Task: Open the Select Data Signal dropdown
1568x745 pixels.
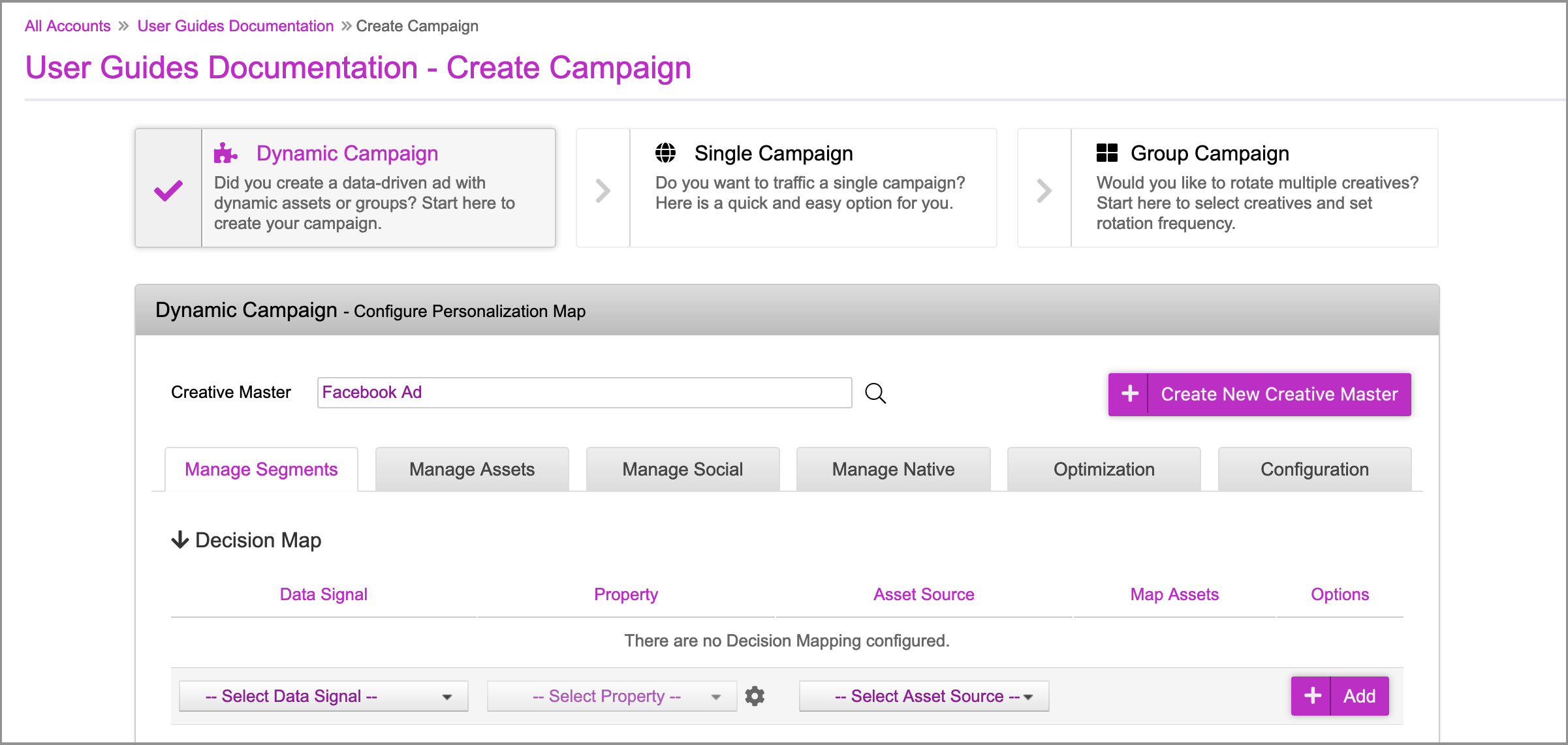Action: point(324,696)
